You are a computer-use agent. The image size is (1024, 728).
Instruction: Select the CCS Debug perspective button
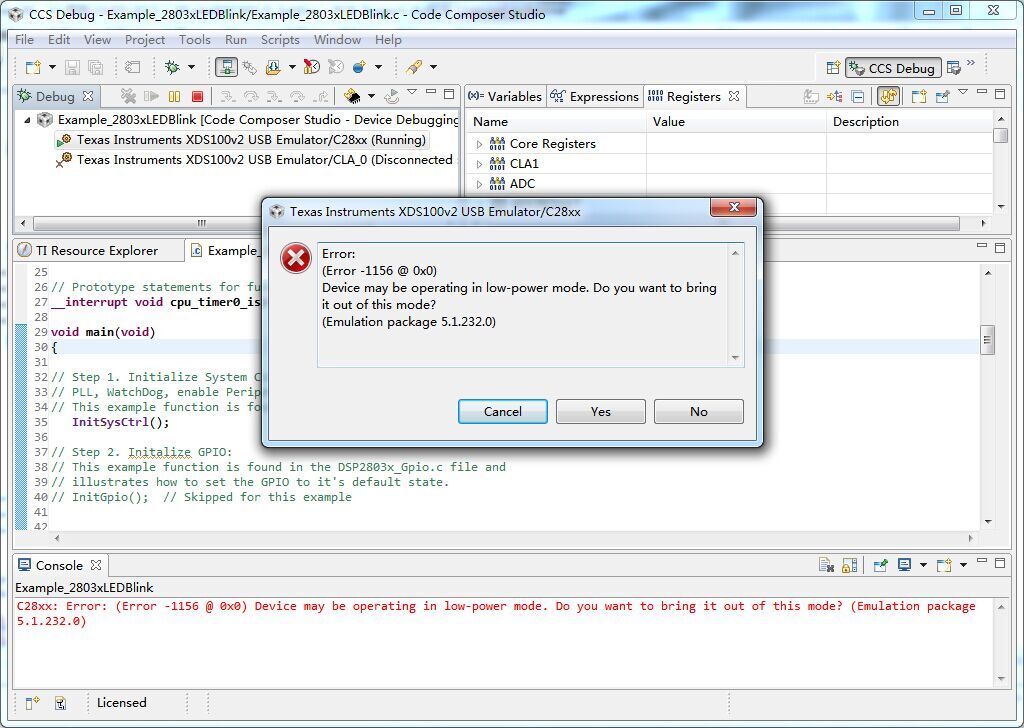(893, 68)
